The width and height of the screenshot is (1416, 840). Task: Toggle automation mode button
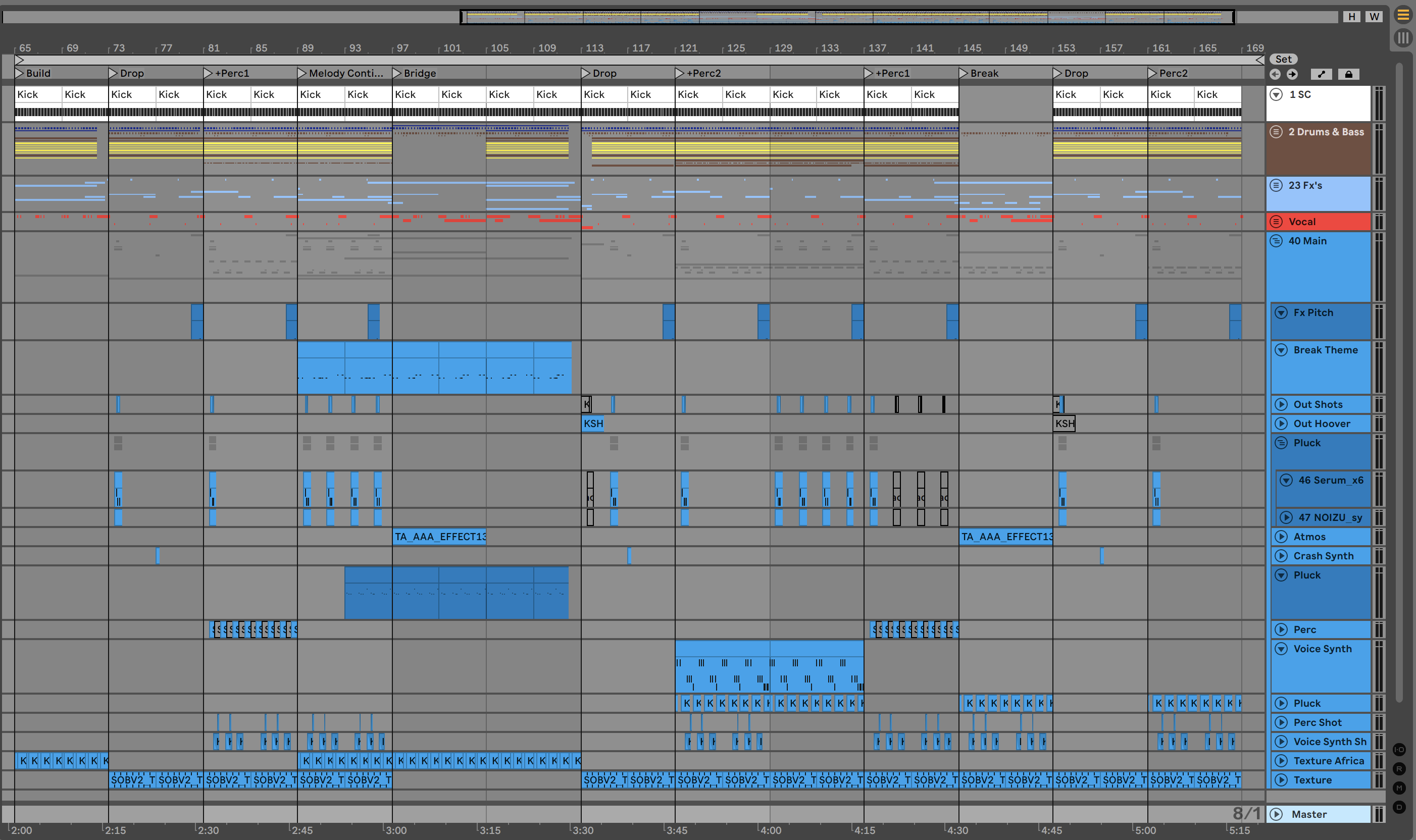point(1321,74)
